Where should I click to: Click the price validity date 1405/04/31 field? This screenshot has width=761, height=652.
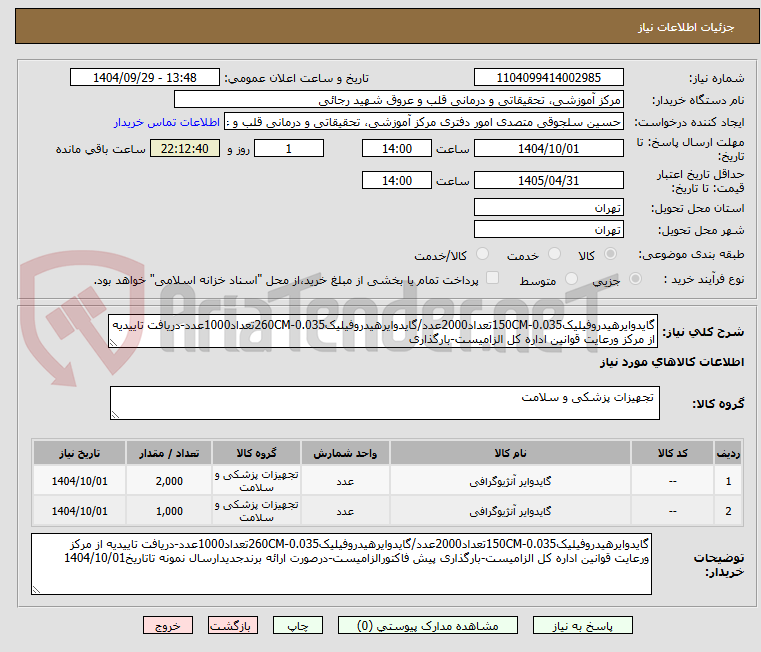548,180
